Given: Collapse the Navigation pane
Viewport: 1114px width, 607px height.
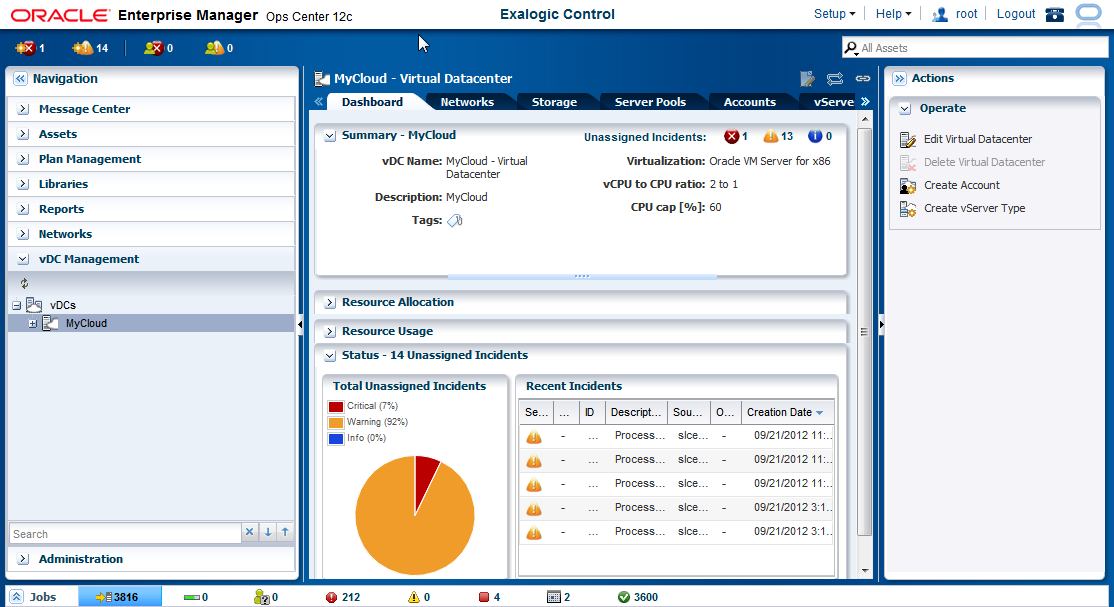Looking at the screenshot, I should click(20, 79).
